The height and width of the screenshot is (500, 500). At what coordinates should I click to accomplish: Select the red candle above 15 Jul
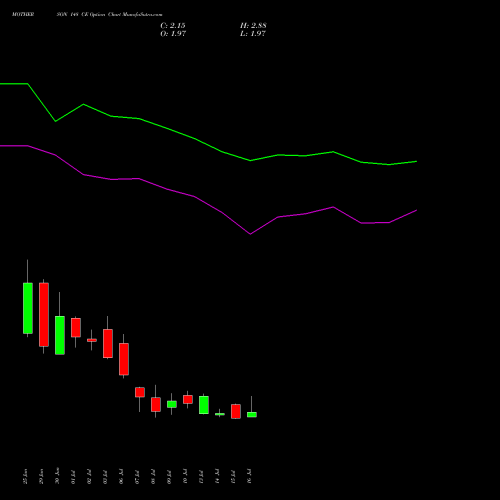point(236,411)
